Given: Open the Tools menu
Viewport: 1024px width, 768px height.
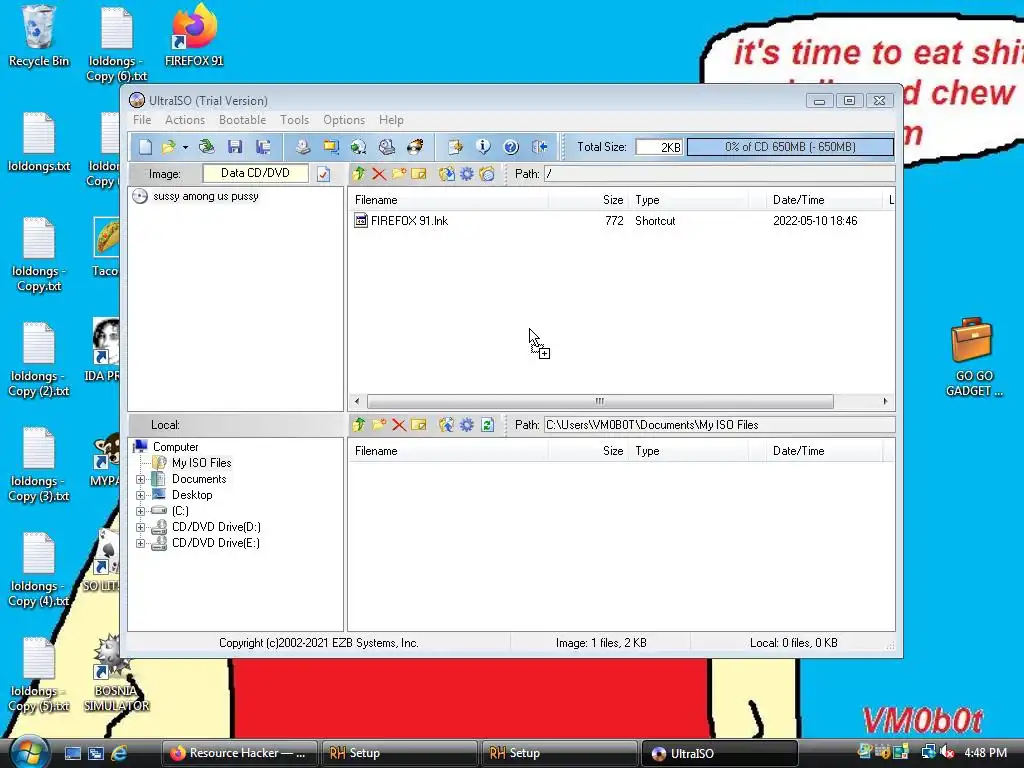Looking at the screenshot, I should (x=295, y=120).
